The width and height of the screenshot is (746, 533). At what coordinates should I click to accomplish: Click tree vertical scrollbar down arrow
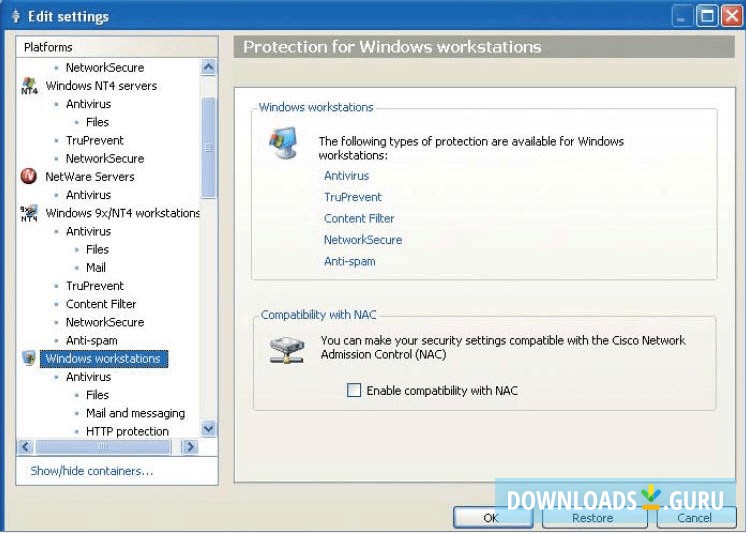[x=208, y=429]
